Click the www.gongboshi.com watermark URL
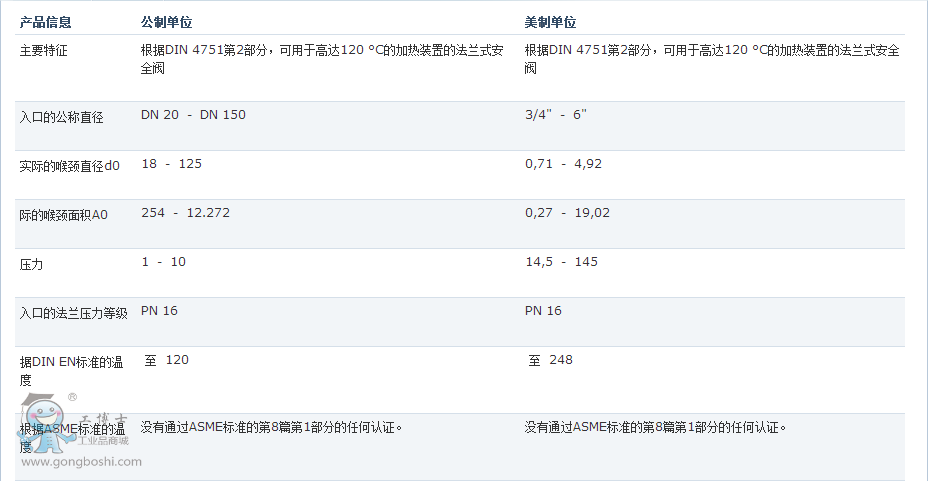 [81, 462]
